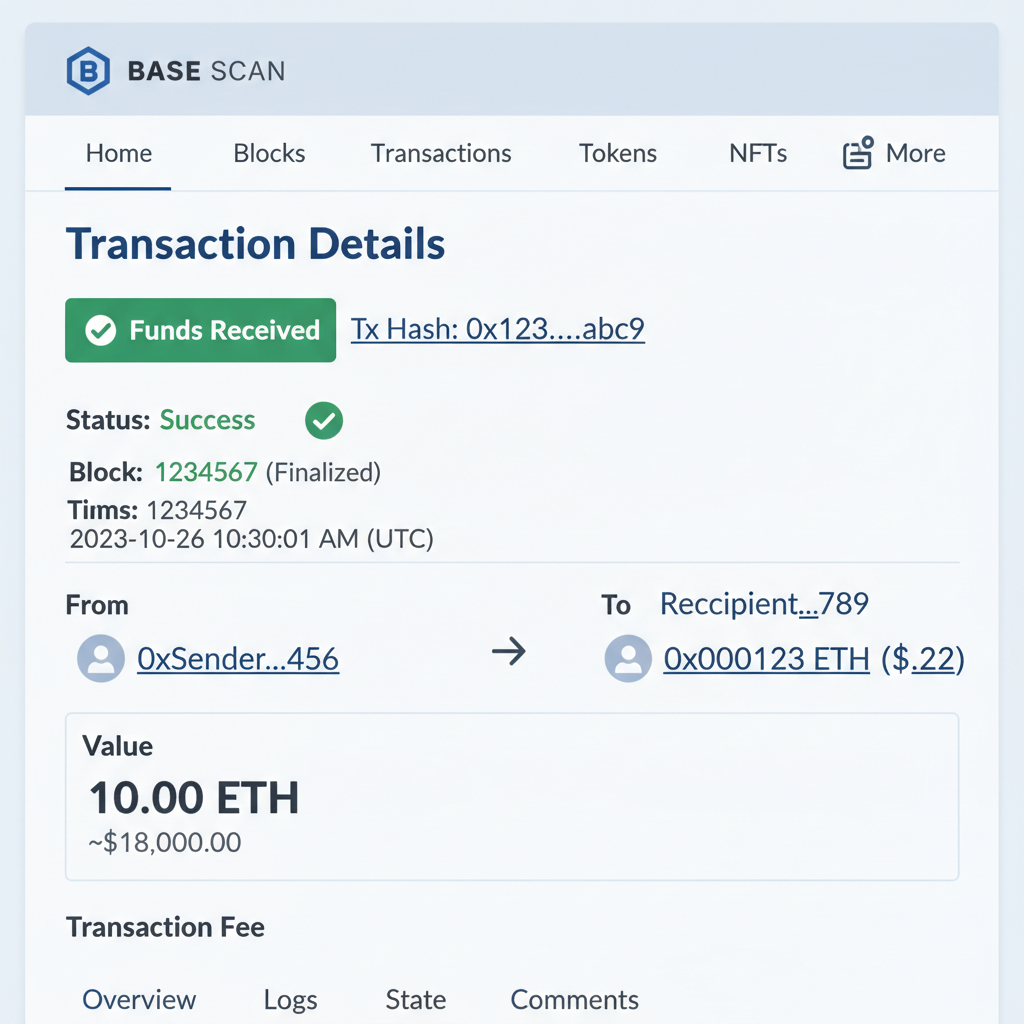Click the hexagonal B emblem in header

click(89, 70)
